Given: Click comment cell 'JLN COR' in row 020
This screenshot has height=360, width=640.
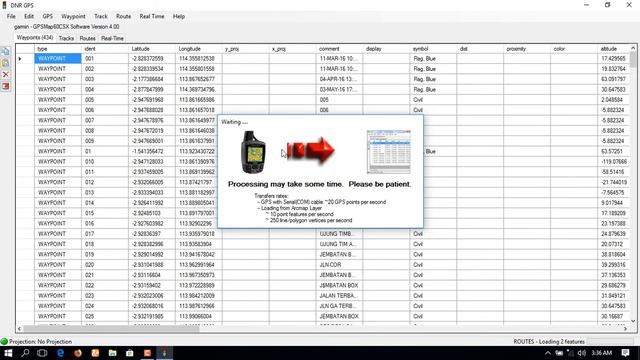Looking at the screenshot, I should point(339,264).
